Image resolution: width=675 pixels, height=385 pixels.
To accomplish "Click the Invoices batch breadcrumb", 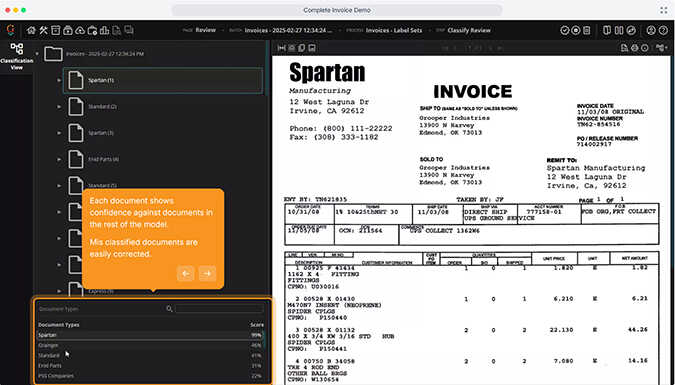I will point(288,30).
